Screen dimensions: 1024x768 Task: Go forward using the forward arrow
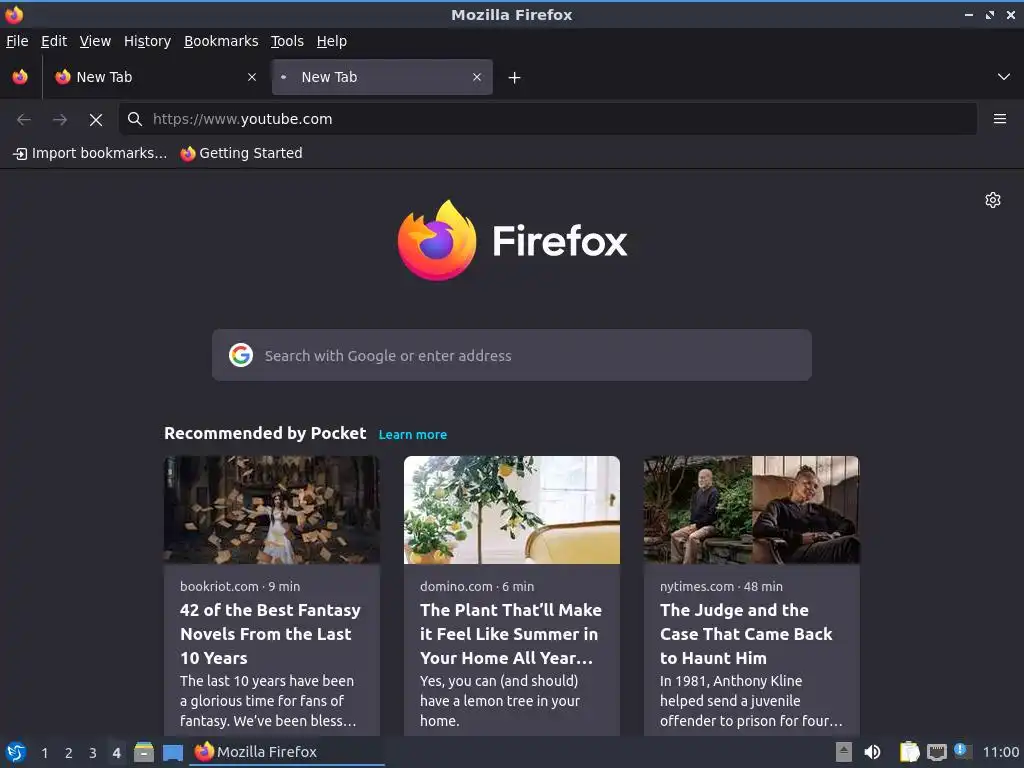pyautogui.click(x=60, y=120)
